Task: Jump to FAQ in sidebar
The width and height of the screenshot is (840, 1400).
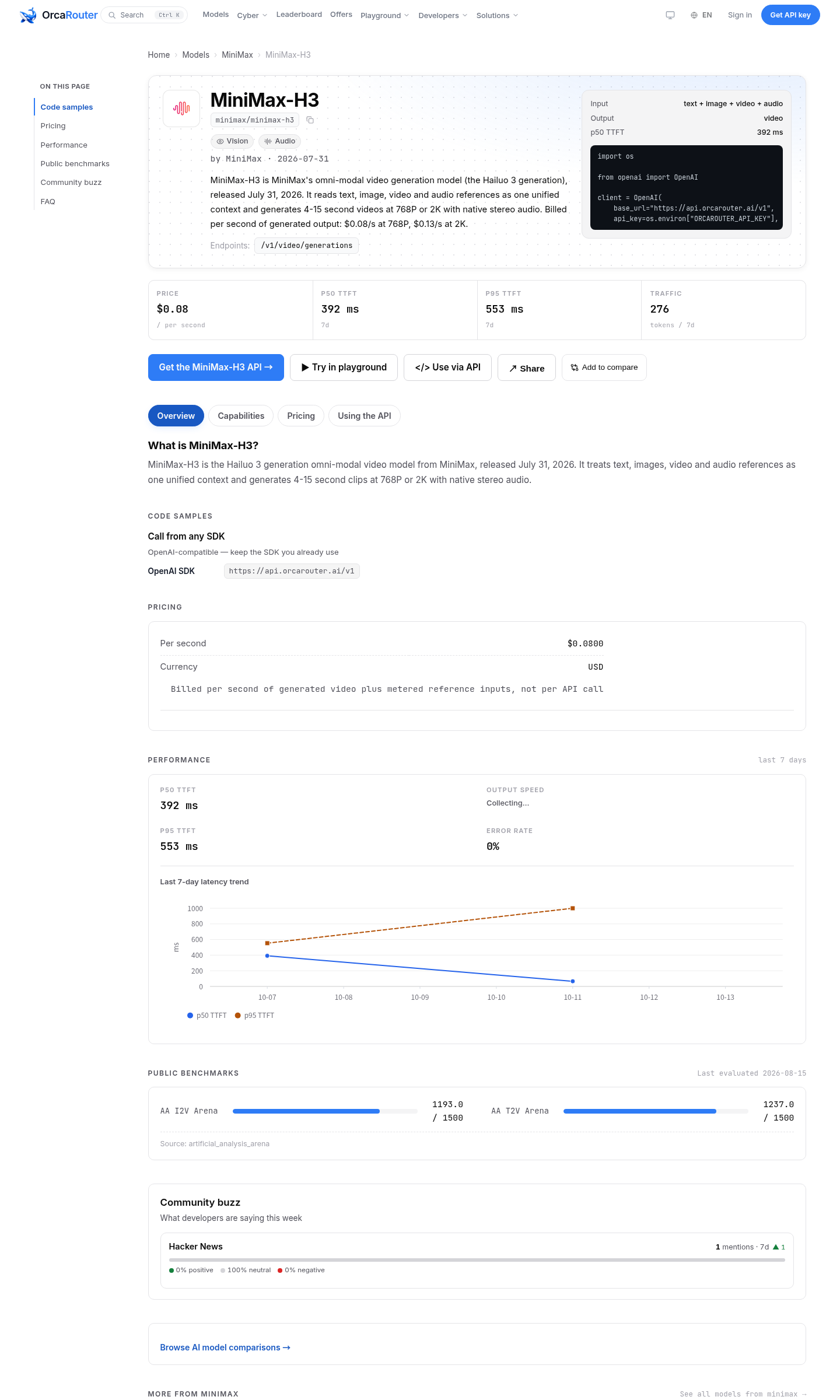Action: click(48, 202)
